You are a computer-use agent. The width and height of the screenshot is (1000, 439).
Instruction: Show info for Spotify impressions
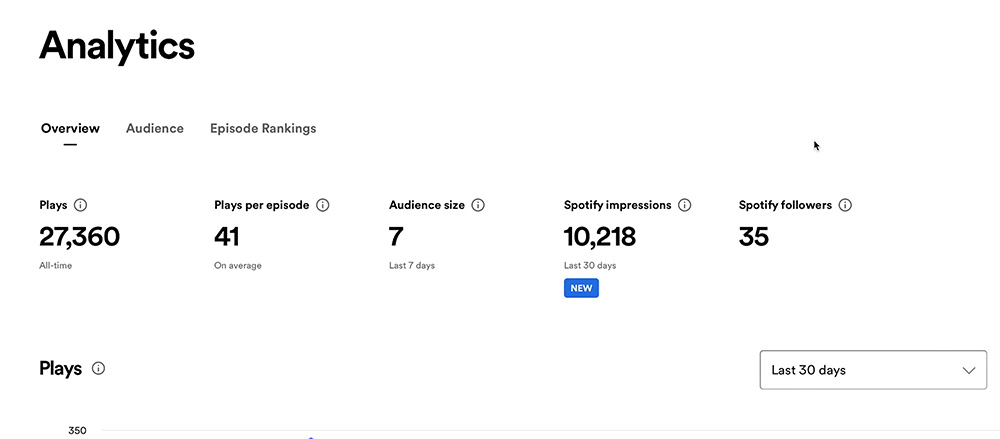[684, 205]
